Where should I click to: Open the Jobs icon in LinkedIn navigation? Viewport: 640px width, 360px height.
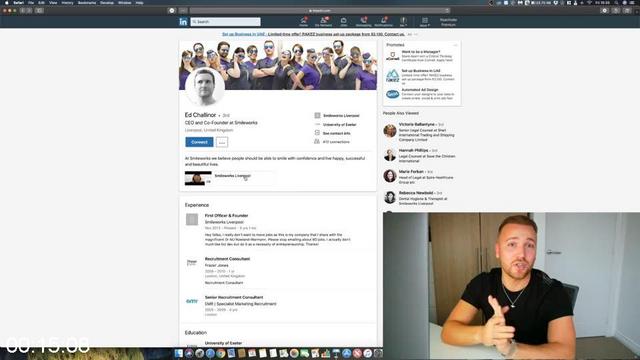[x=344, y=22]
